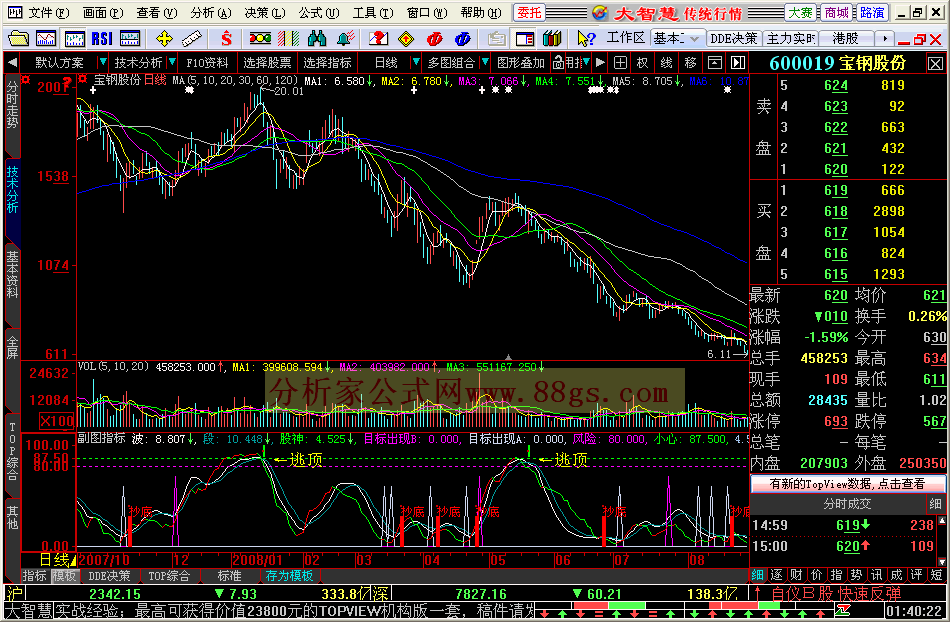950x622 pixels.
Task: Click the 存为模板 bottom tab
Action: (x=289, y=576)
